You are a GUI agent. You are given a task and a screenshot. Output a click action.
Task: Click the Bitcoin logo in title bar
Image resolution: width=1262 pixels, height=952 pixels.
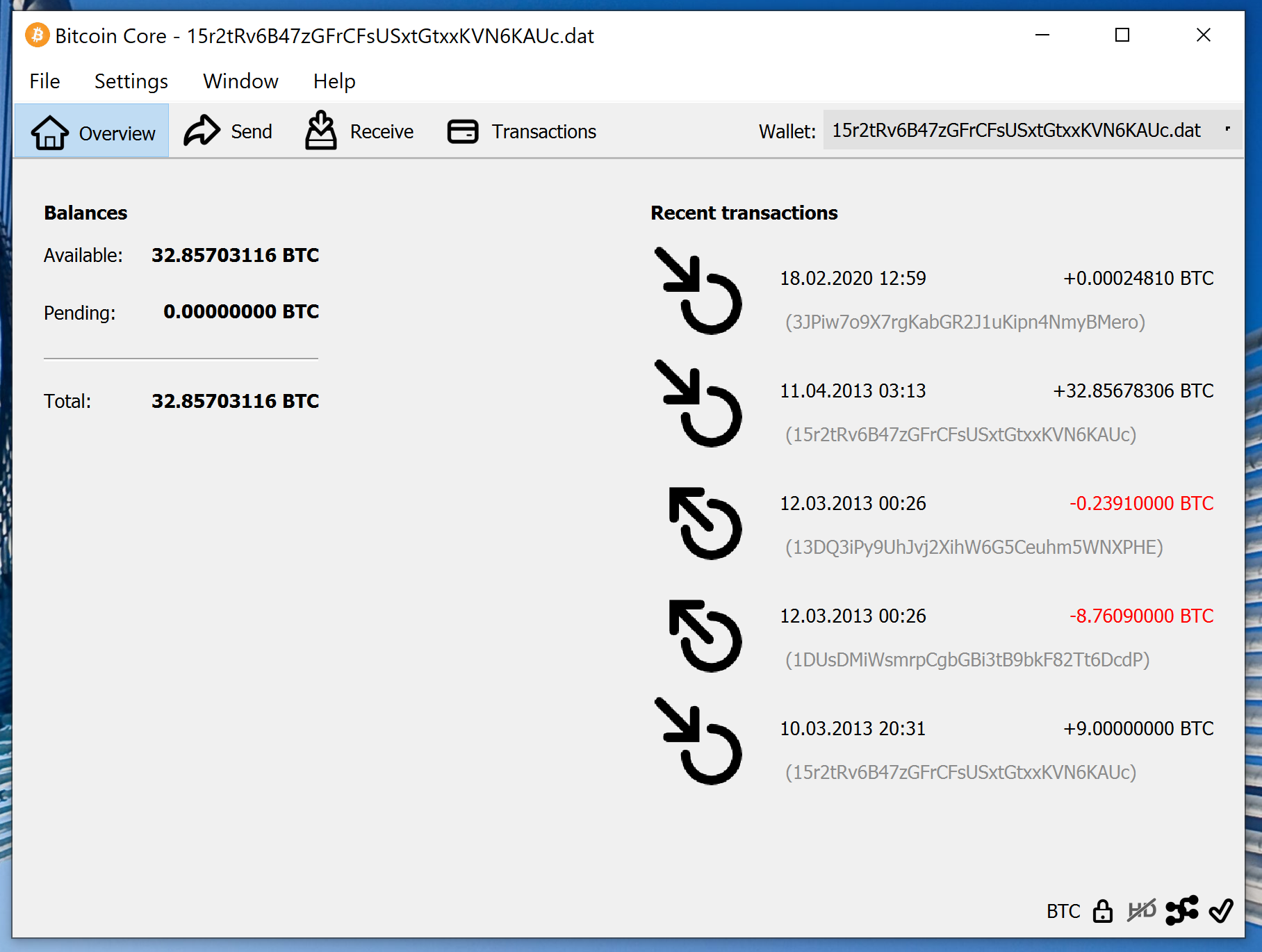[37, 35]
